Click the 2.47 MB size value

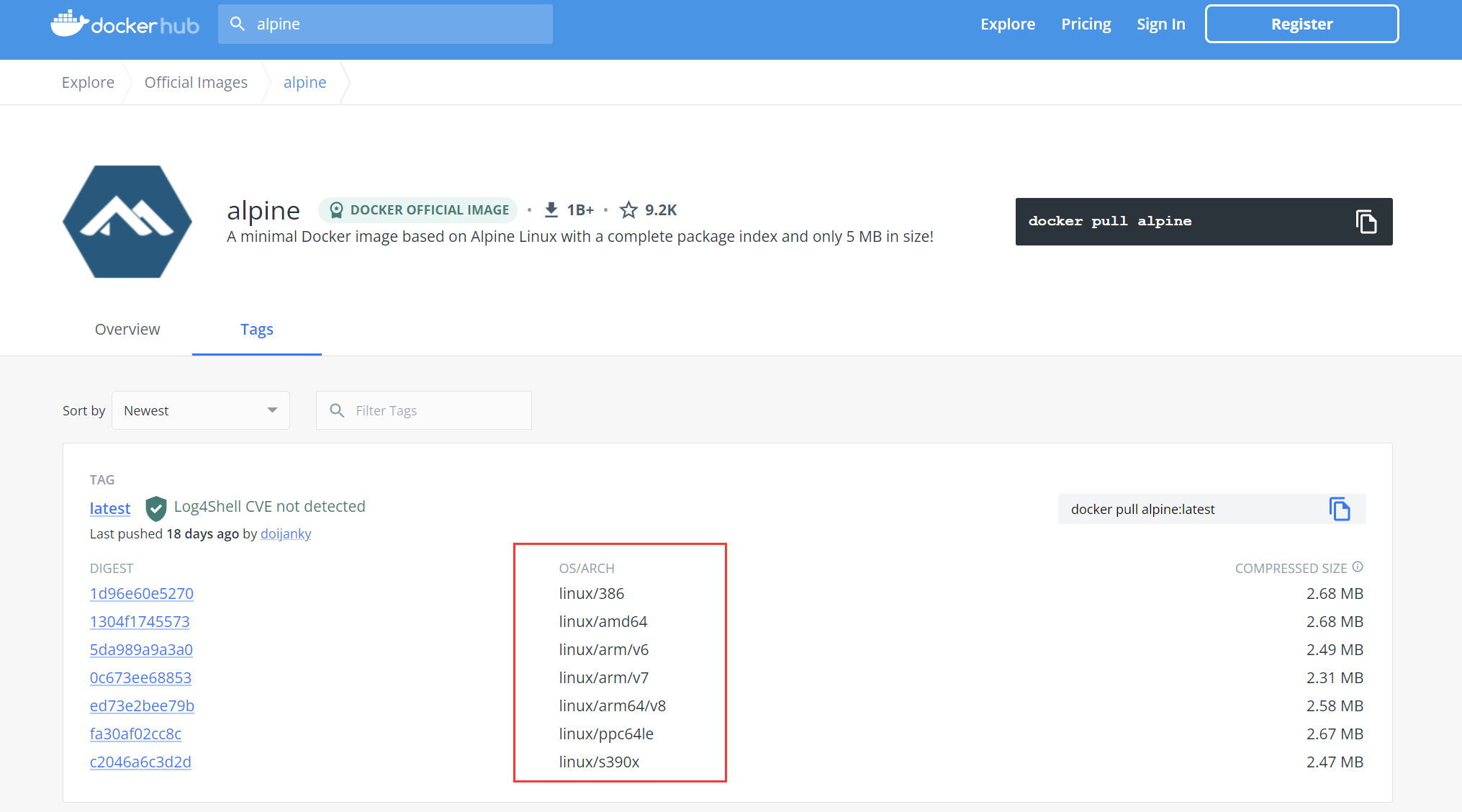[1335, 762]
